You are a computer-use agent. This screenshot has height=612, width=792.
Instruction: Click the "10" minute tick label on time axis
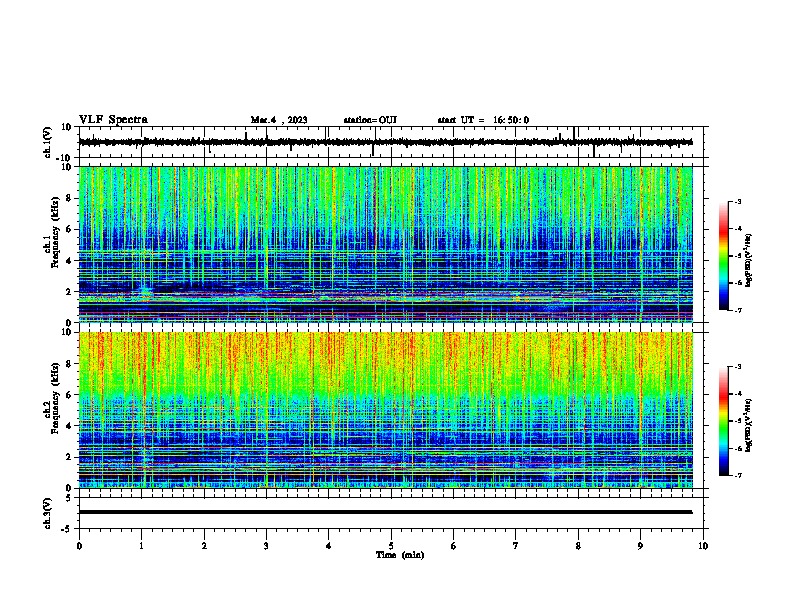703,546
